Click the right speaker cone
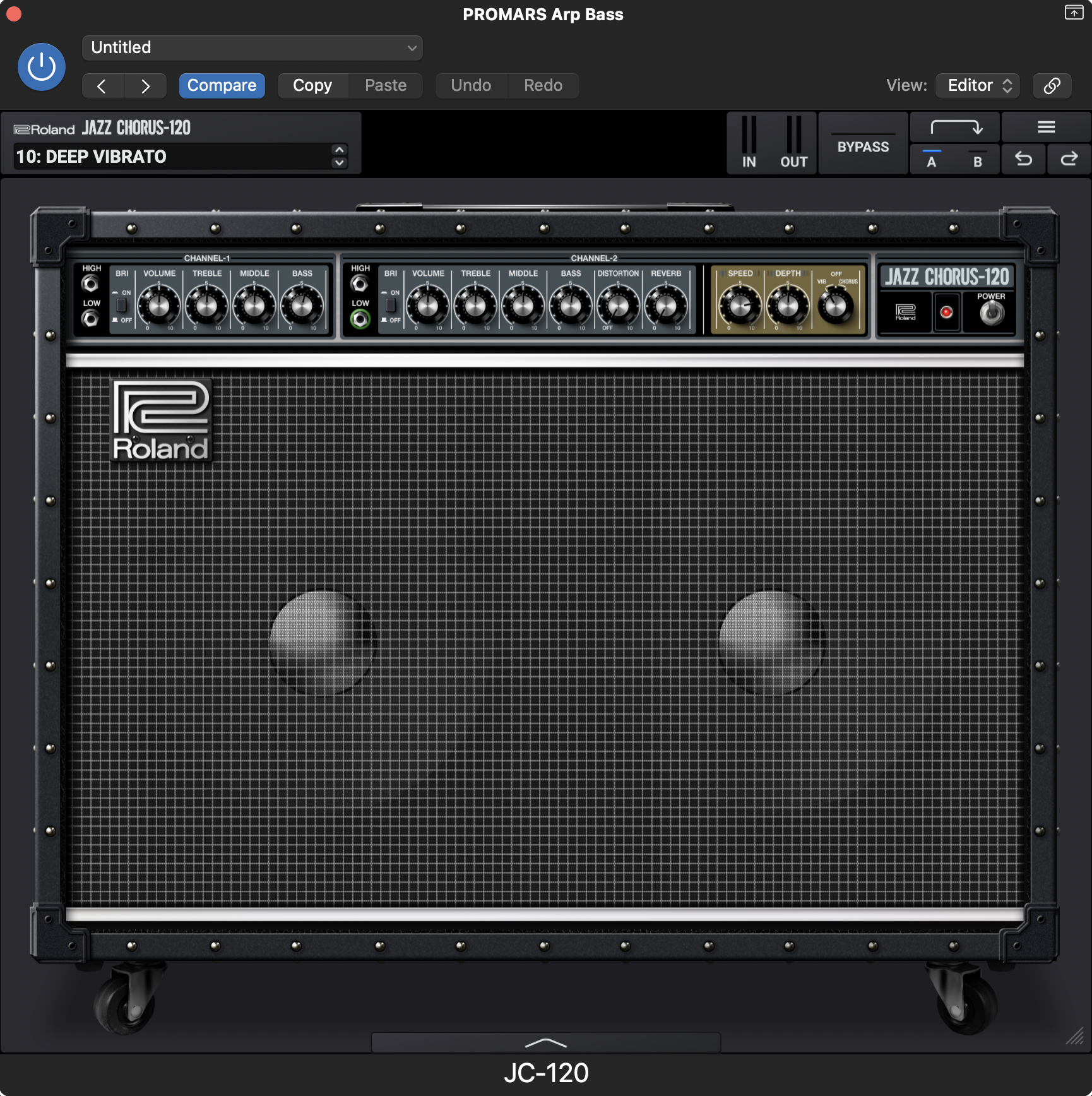1092x1096 pixels. (771, 641)
